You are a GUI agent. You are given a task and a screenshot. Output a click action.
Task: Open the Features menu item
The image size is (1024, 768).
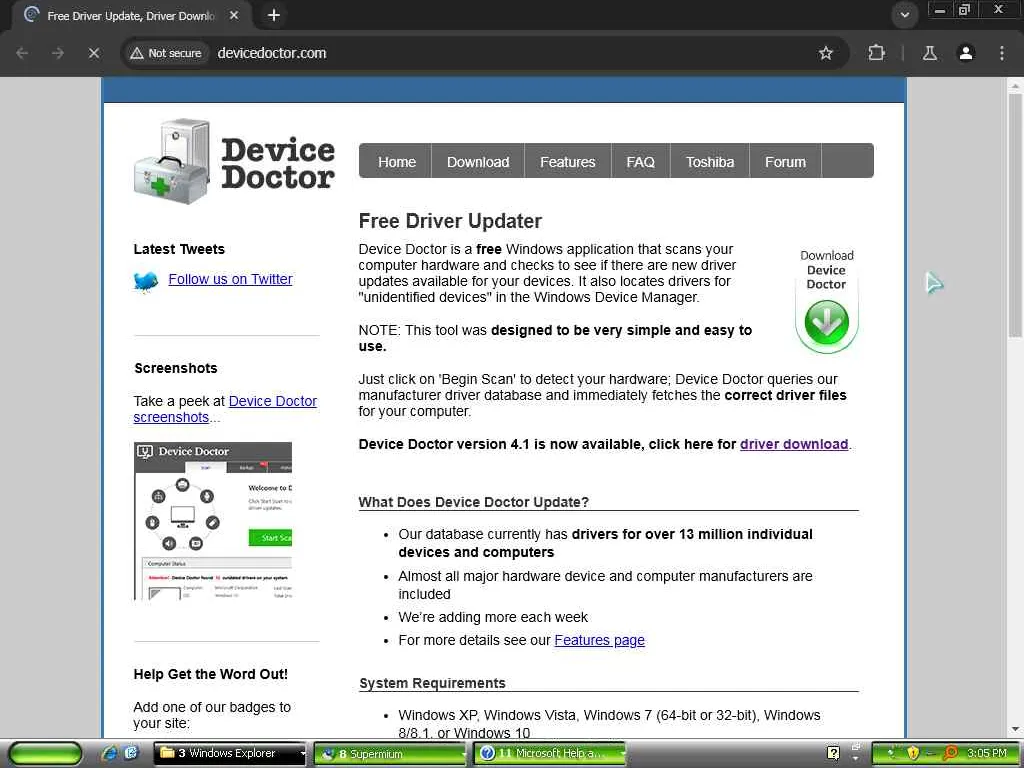(x=568, y=161)
